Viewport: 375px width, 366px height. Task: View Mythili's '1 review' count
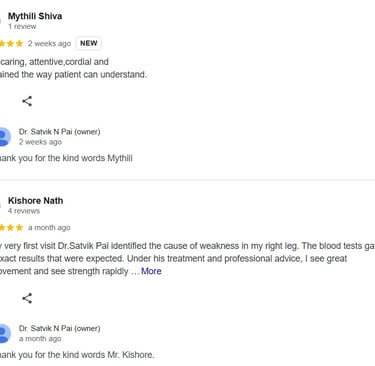(22, 26)
